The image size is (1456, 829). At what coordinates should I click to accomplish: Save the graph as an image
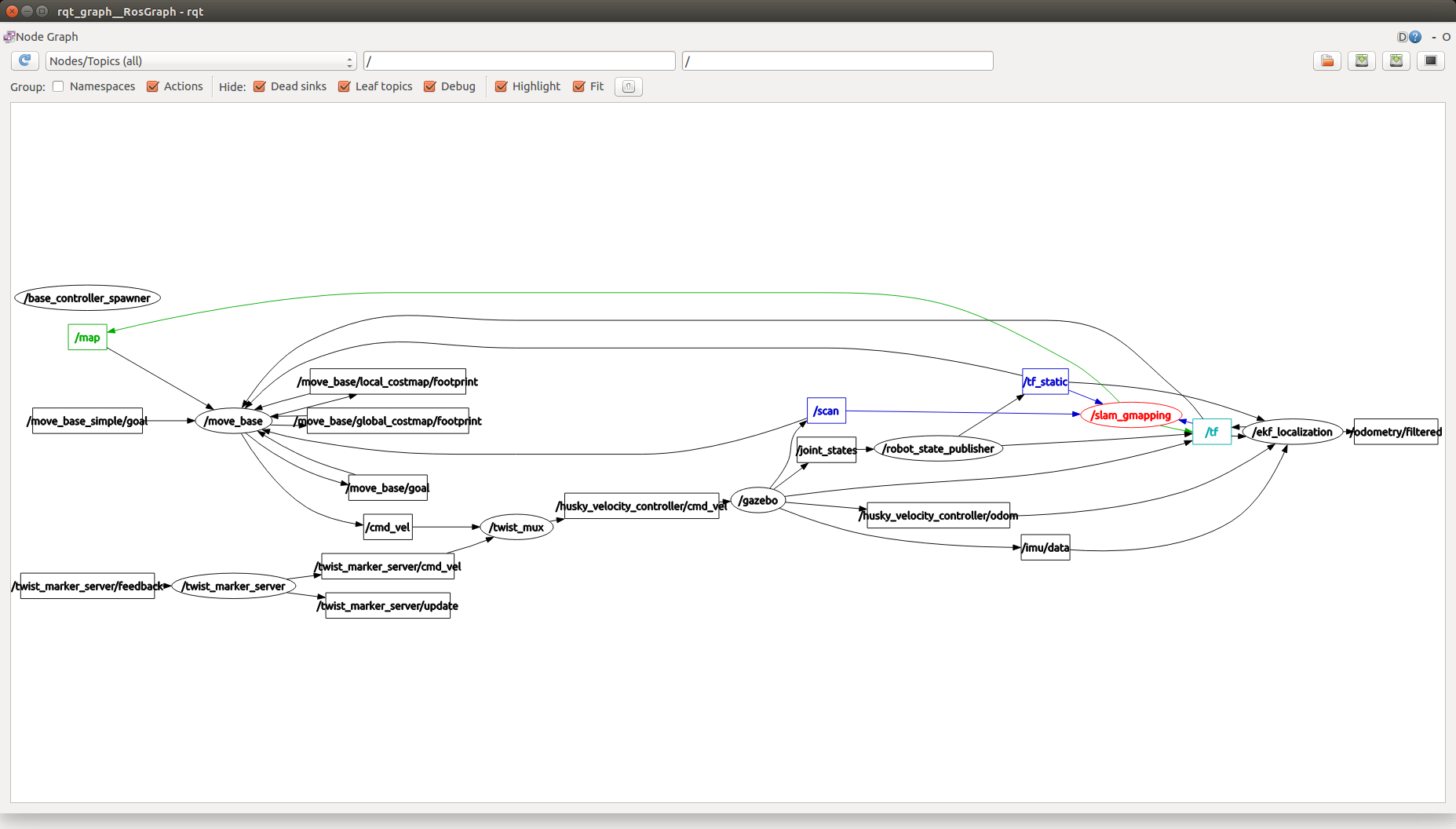click(x=1396, y=60)
